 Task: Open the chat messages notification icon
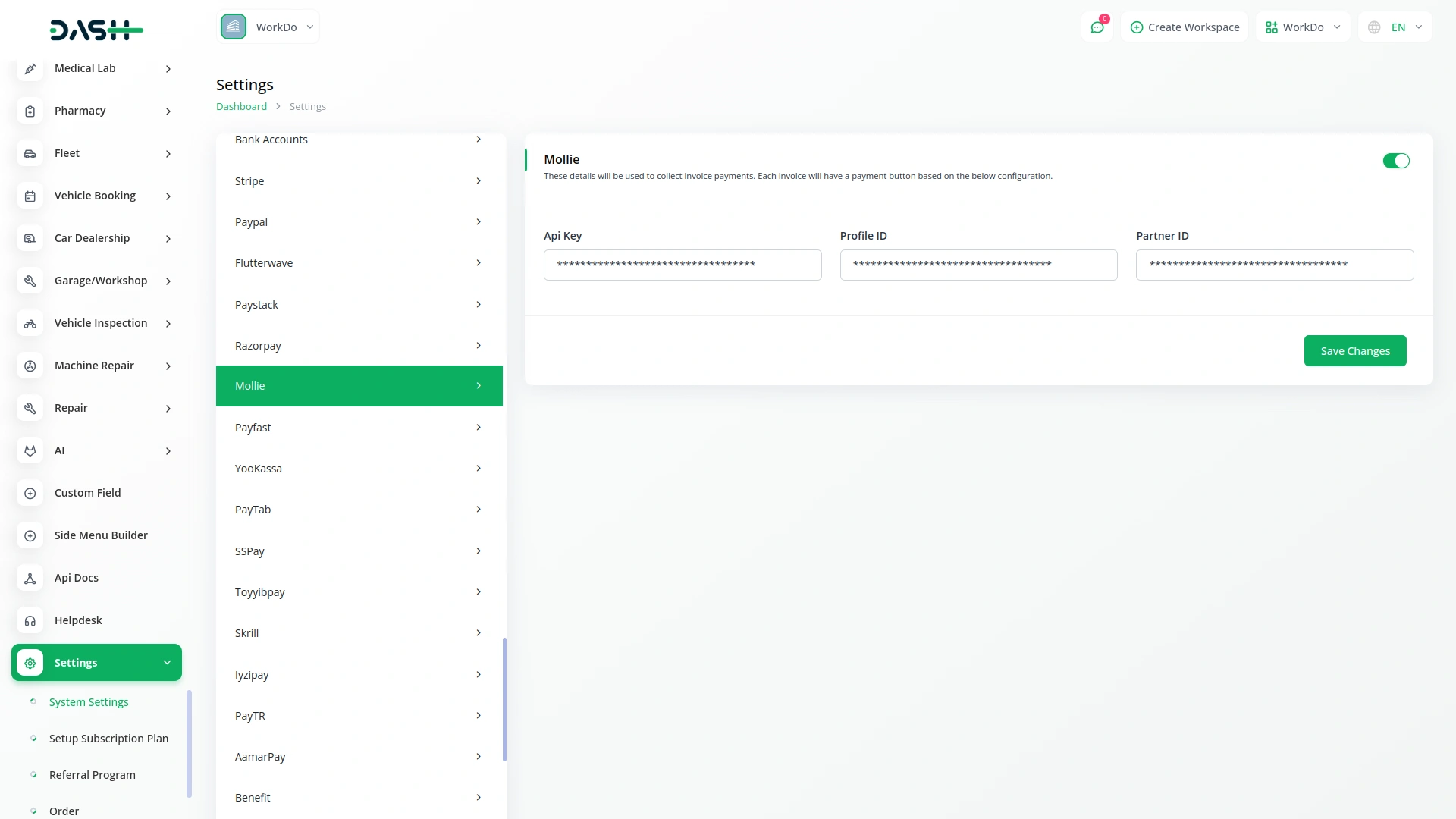1097,27
